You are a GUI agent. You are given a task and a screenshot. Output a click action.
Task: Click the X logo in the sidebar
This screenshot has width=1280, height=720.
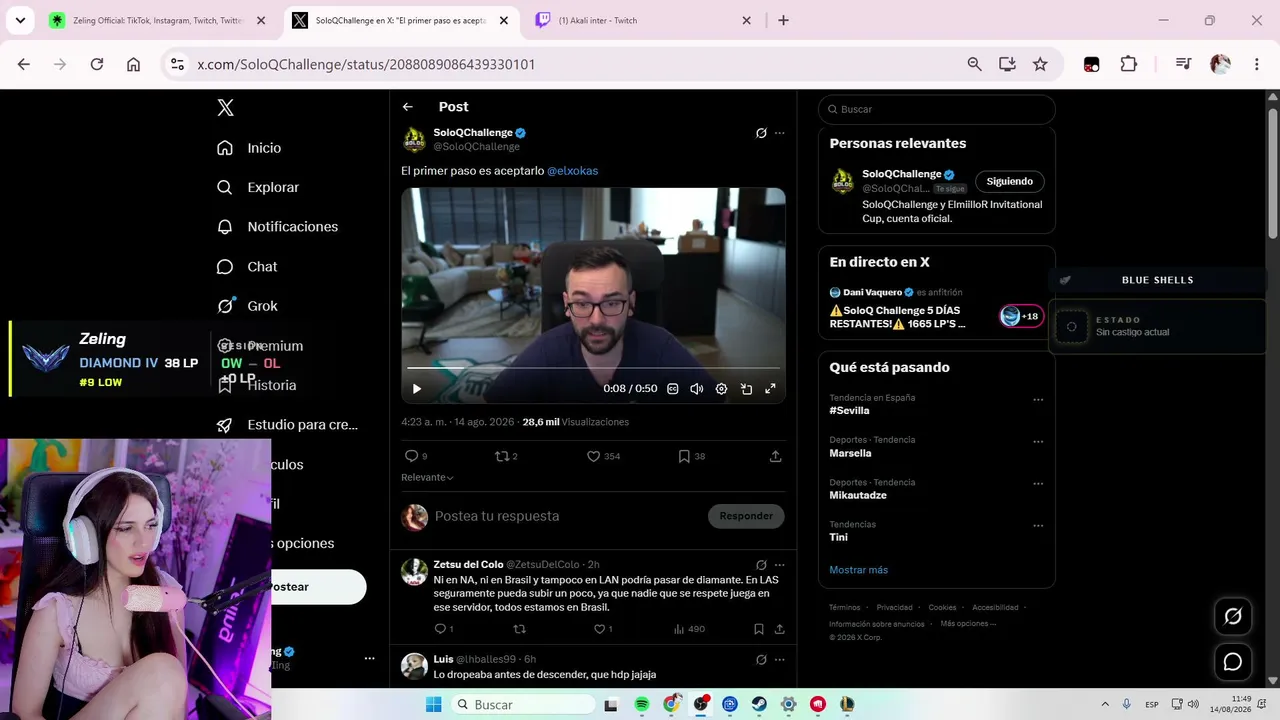click(x=226, y=108)
